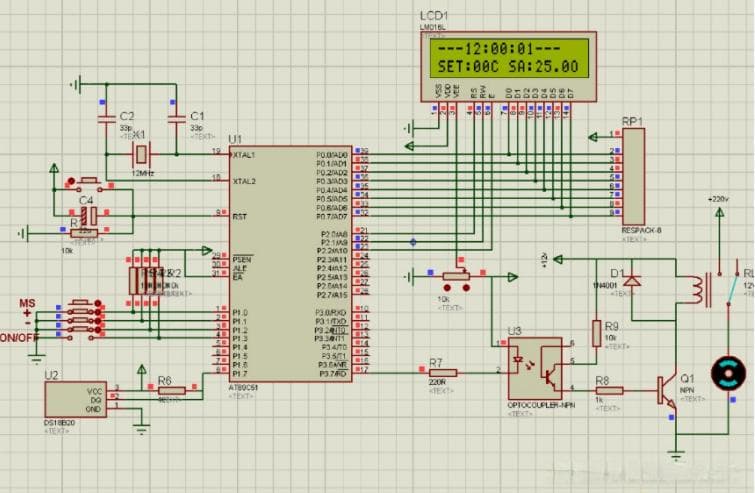The image size is (755, 493).
Task: Click the LCD time text ---12:00:01---
Action: click(499, 49)
